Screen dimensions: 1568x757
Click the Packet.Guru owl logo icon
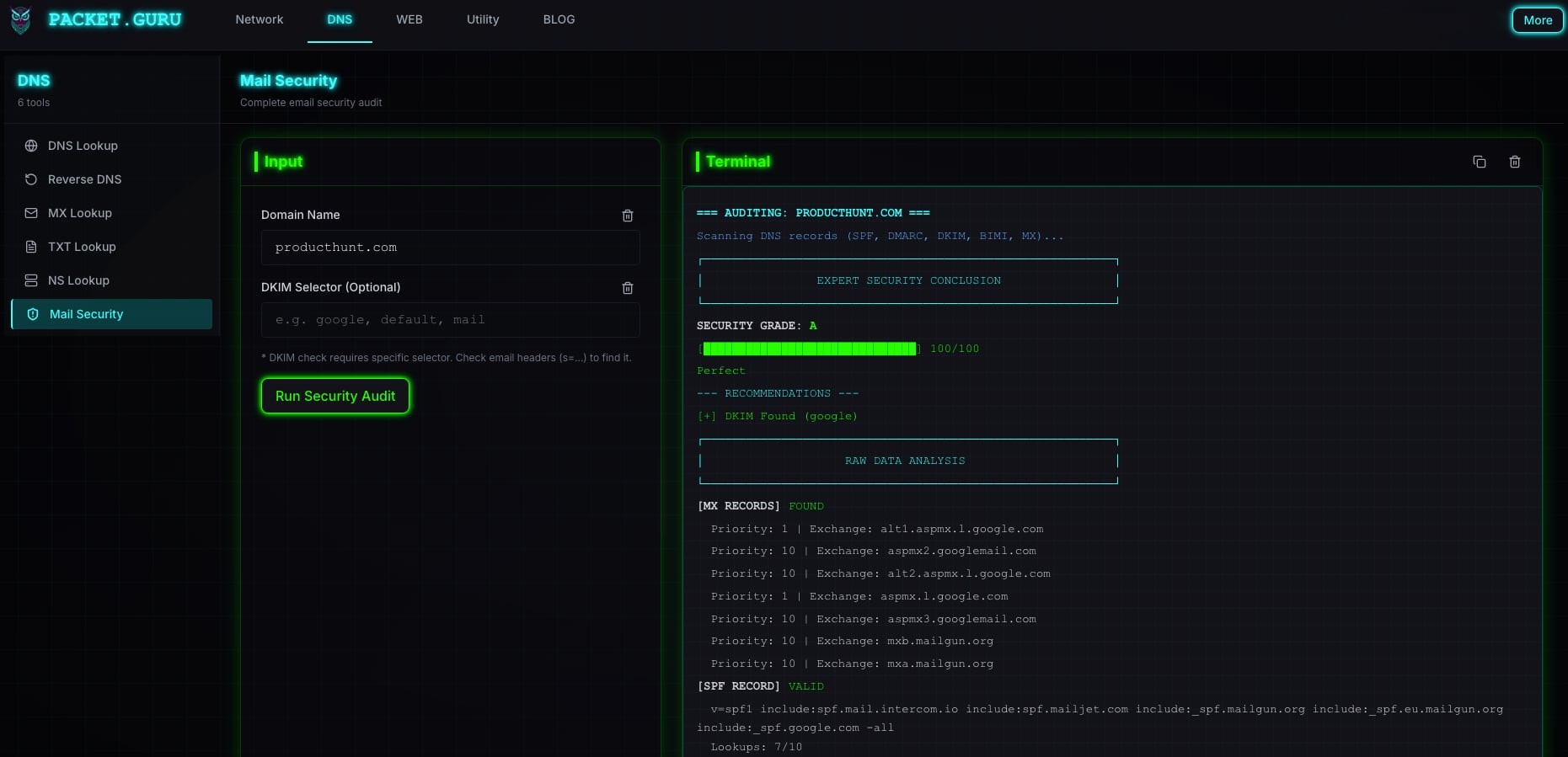(x=20, y=20)
